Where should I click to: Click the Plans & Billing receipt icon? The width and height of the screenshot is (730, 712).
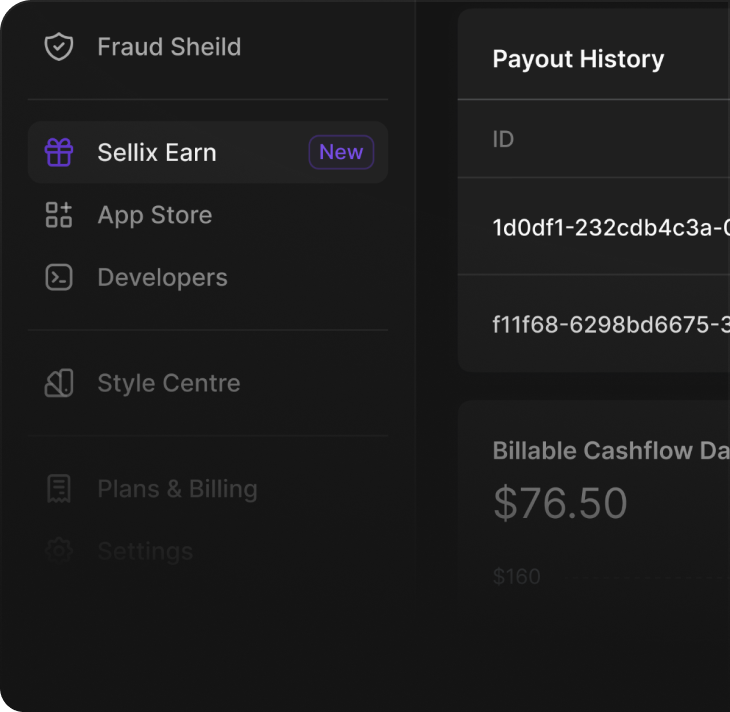point(59,489)
